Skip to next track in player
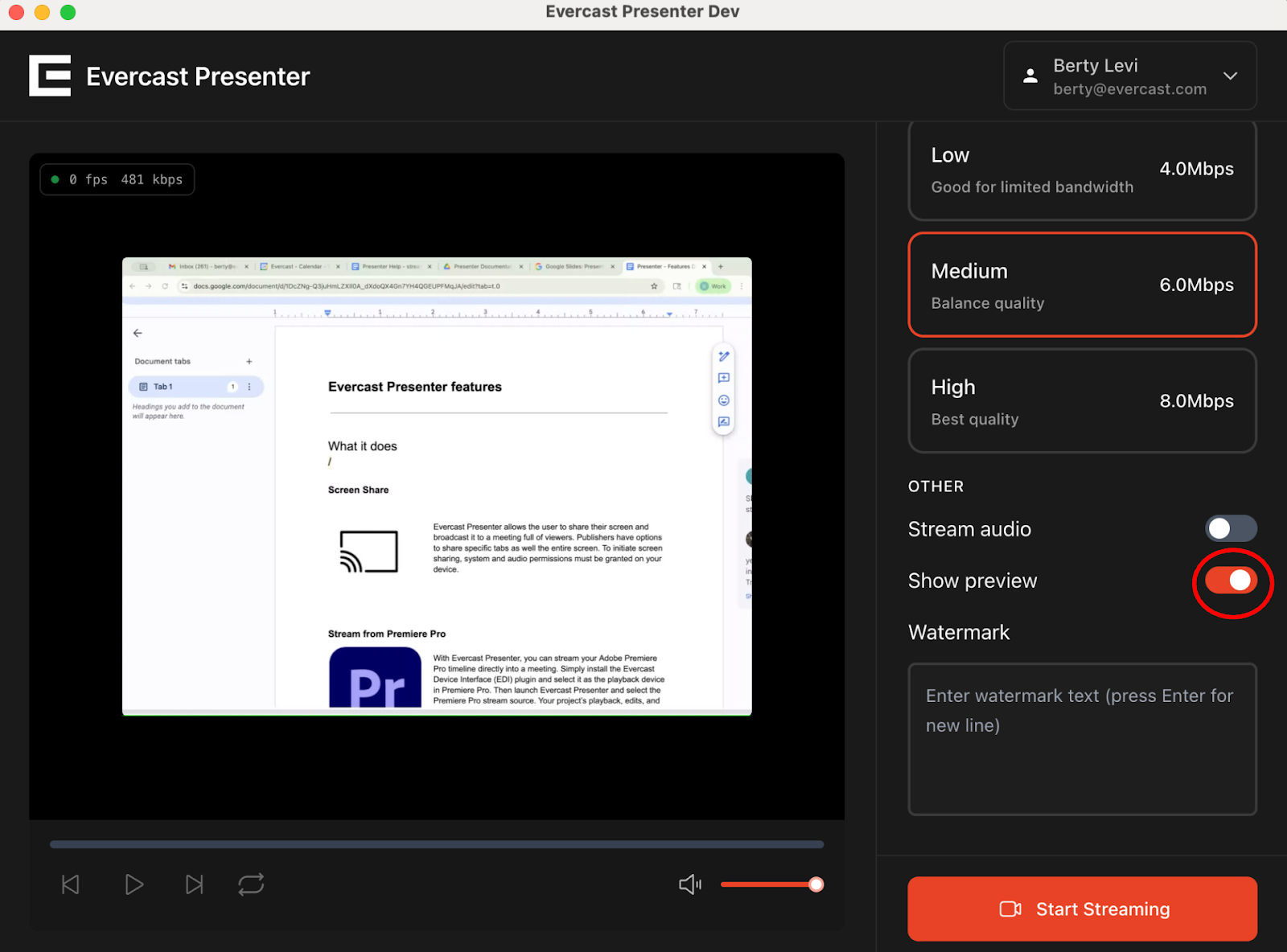 pos(194,884)
